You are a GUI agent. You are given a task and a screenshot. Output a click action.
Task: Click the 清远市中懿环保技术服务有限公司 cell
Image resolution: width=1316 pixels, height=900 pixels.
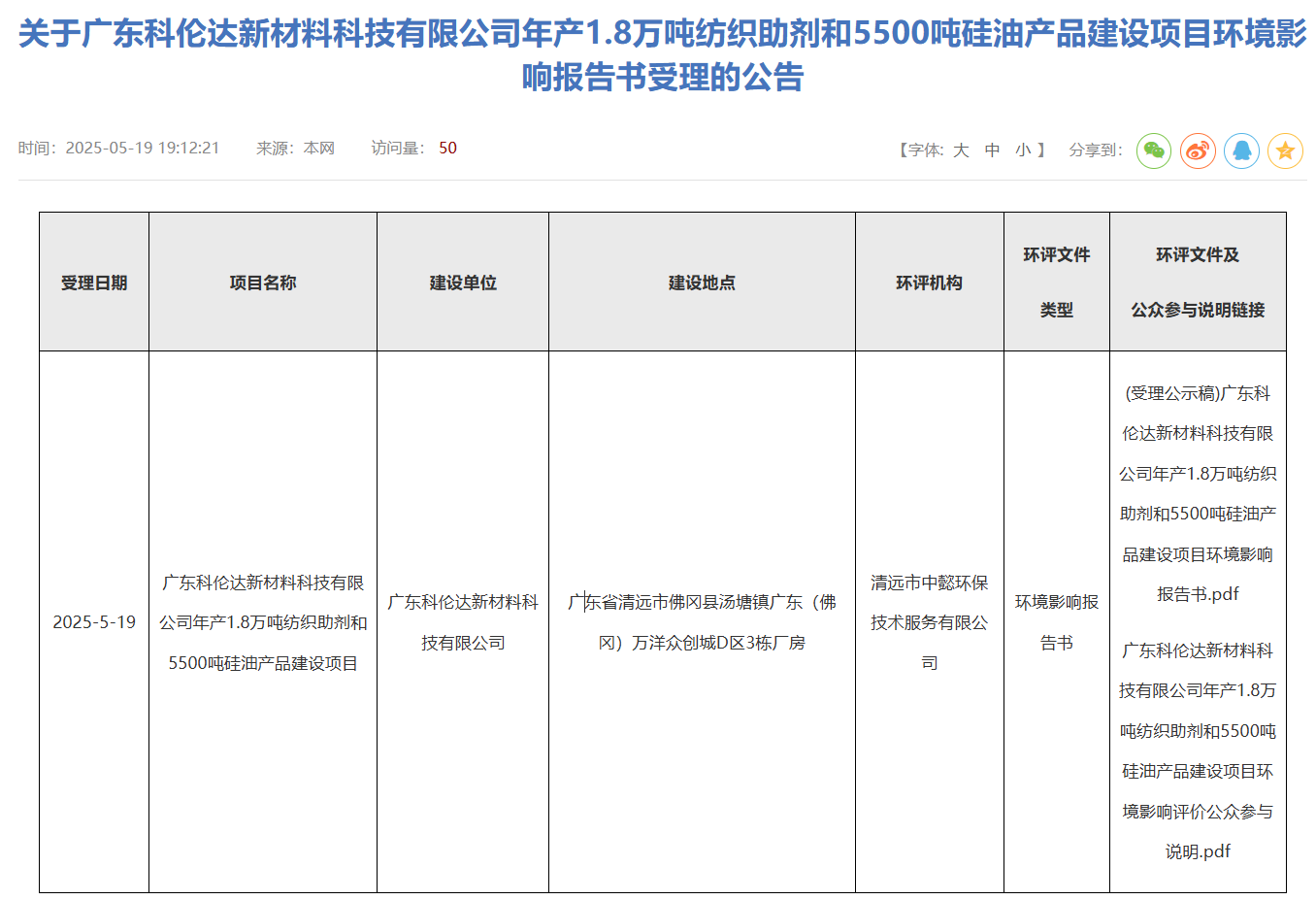click(930, 622)
